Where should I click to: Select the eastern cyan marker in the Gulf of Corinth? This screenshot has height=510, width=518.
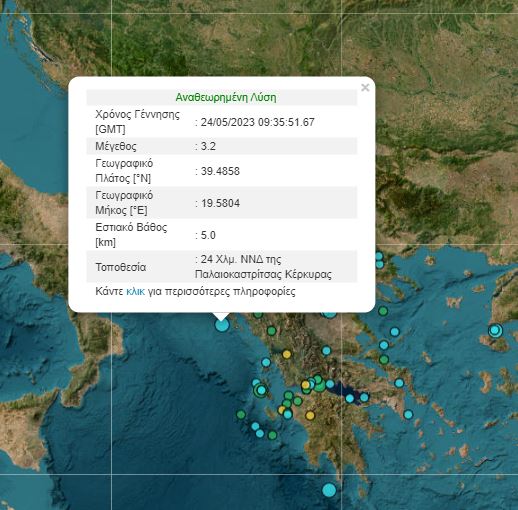point(364,397)
